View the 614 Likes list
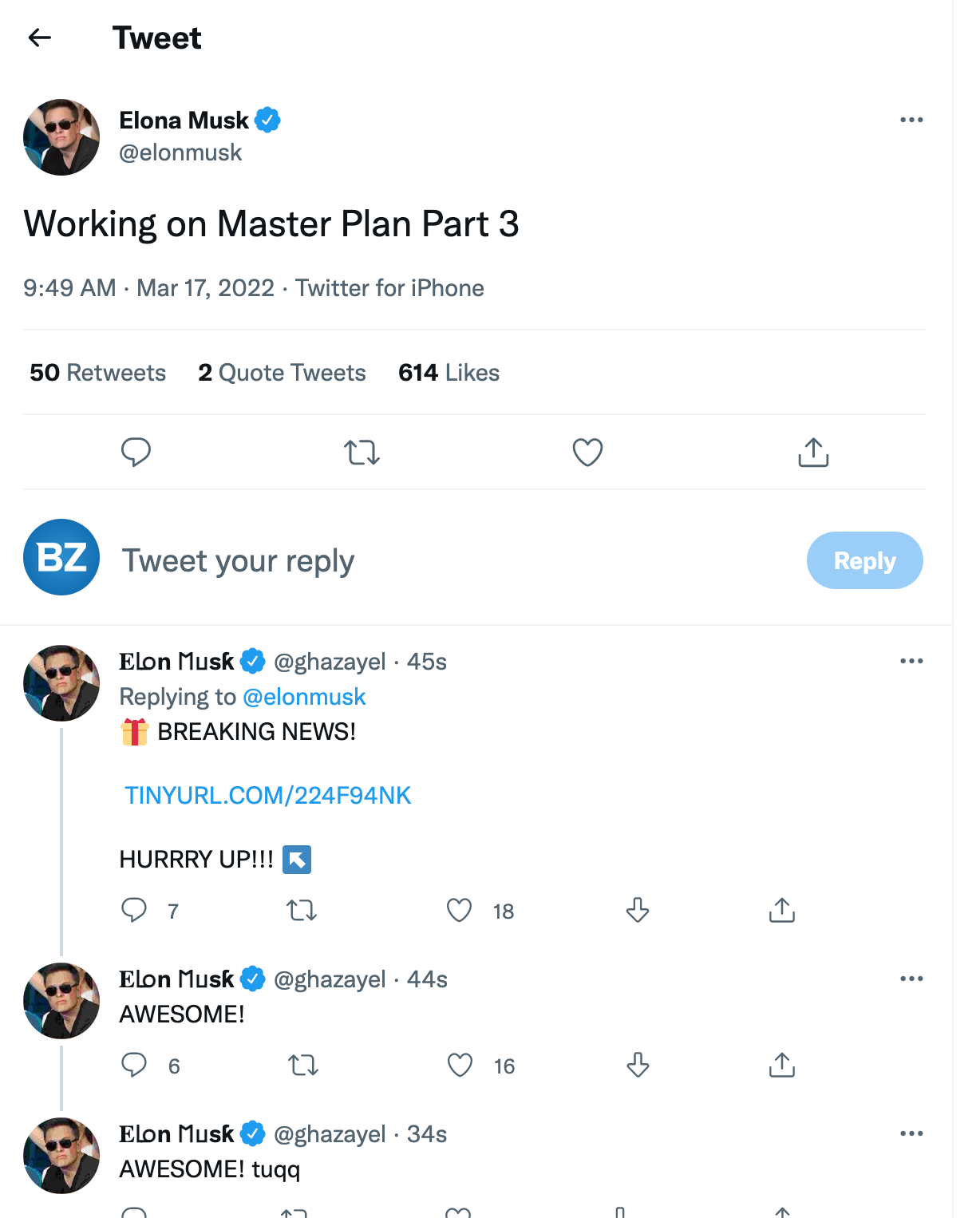This screenshot has height=1218, width=980. pyautogui.click(x=449, y=373)
